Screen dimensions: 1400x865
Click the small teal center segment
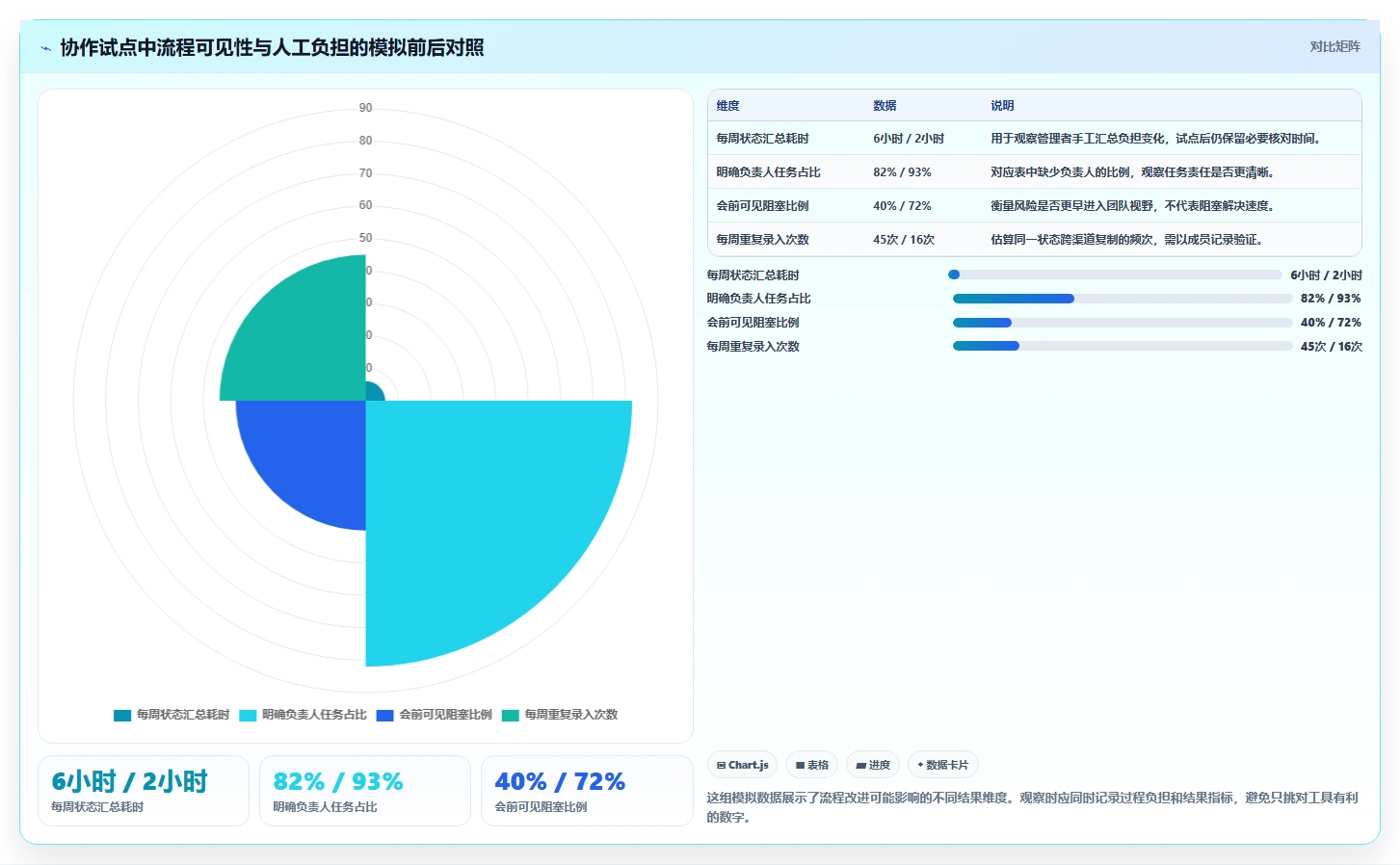(x=374, y=392)
